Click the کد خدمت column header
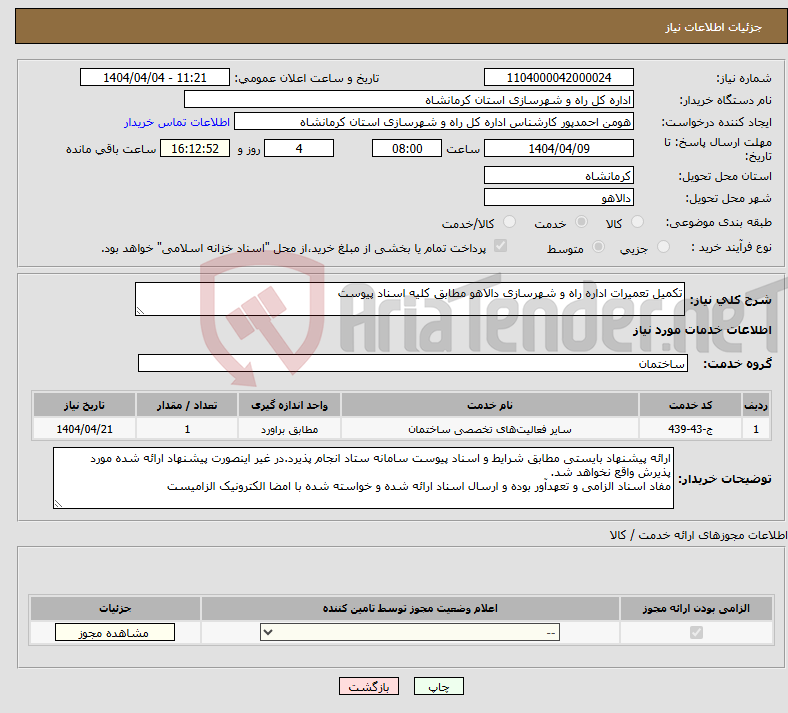This screenshot has height=713, width=788. point(691,405)
